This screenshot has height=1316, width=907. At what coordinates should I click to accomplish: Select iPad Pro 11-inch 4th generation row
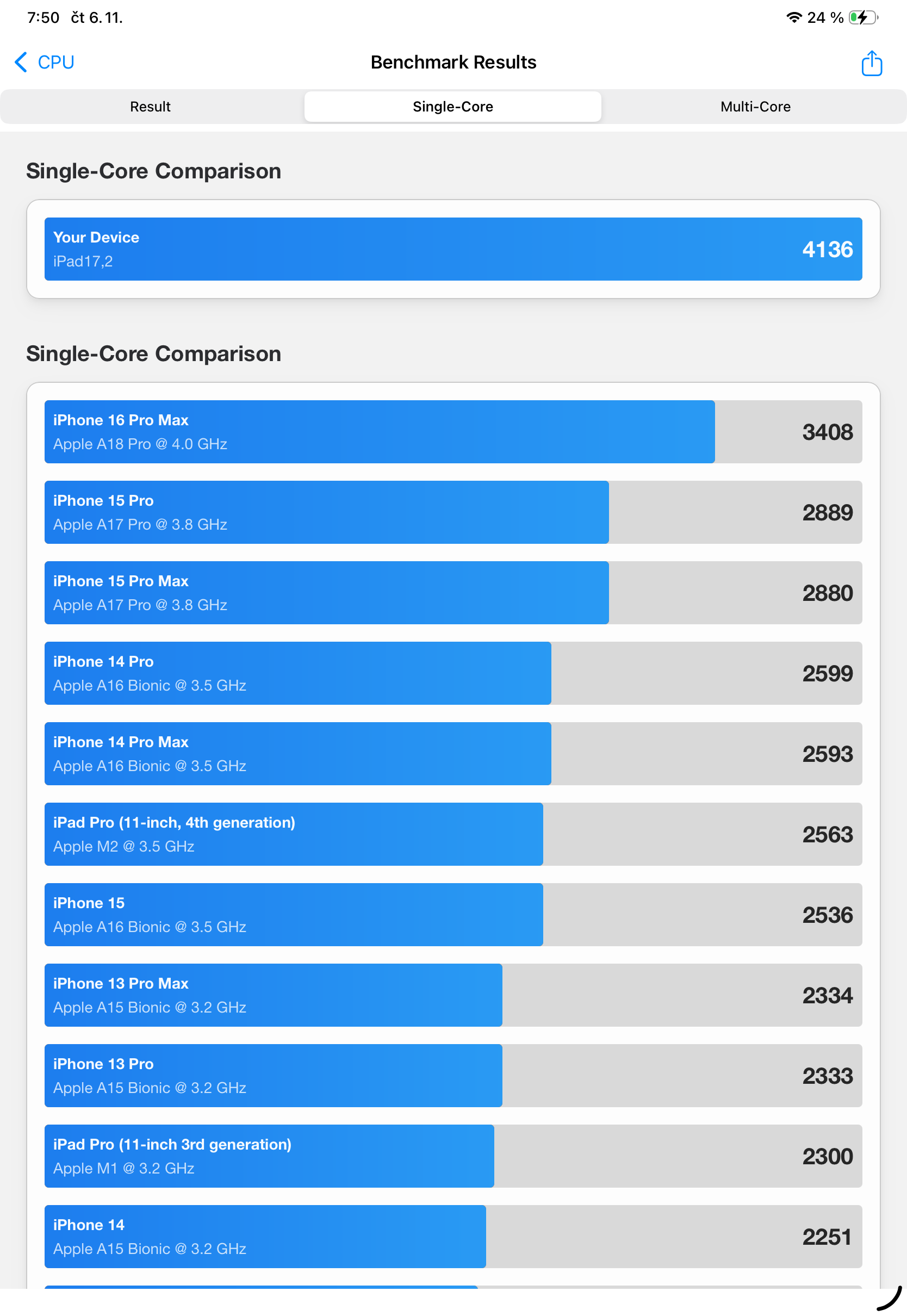tap(453, 834)
